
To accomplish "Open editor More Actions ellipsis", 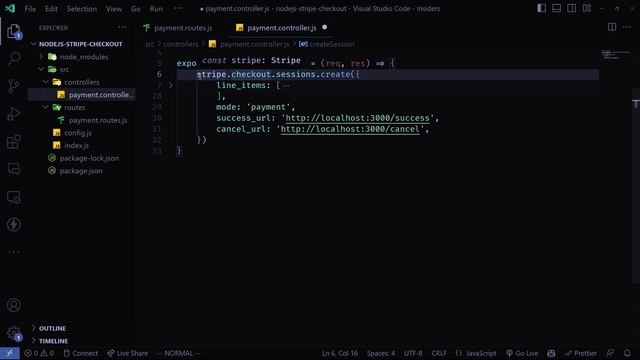I will pos(627,27).
